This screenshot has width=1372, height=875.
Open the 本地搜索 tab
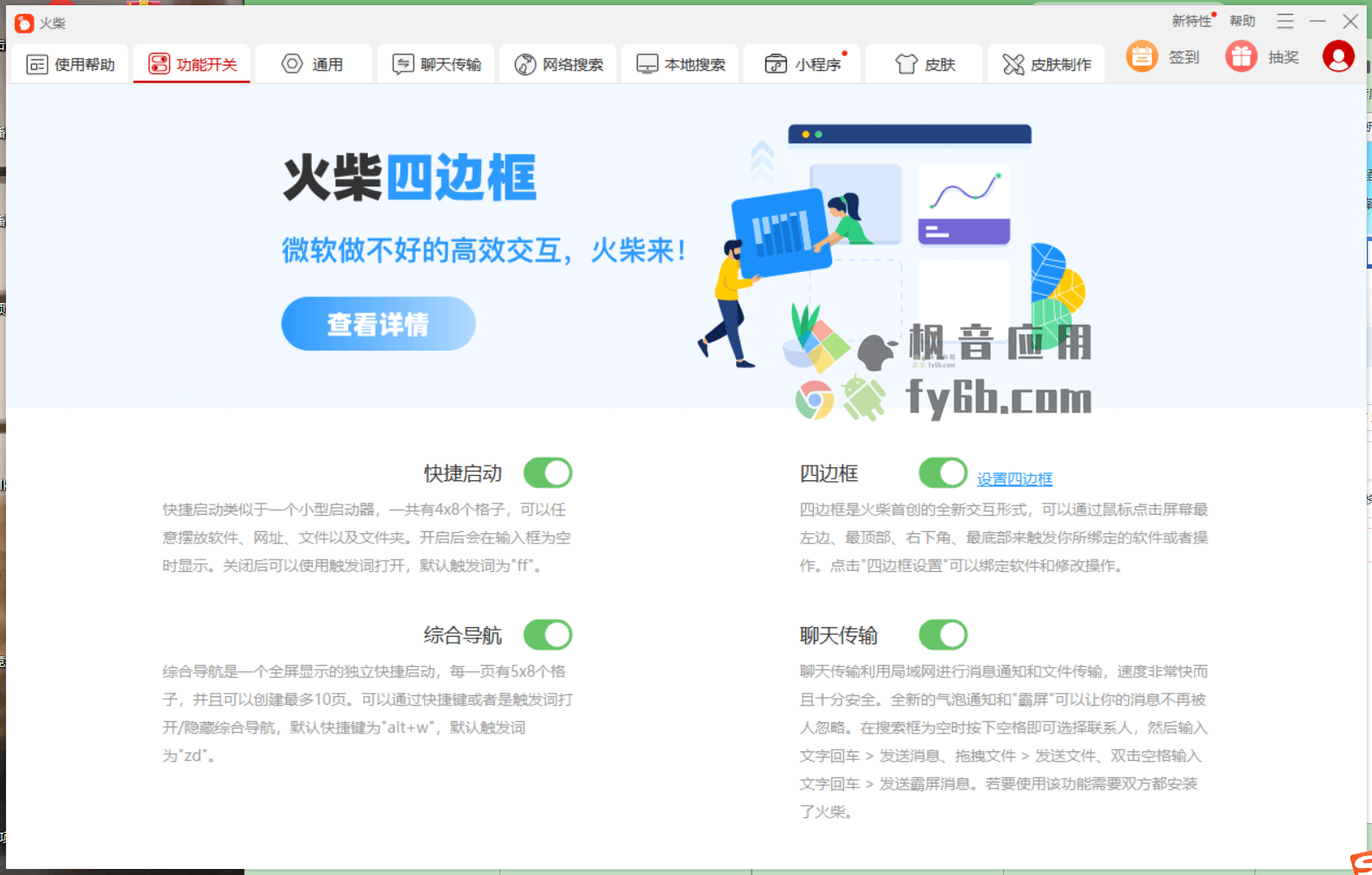680,64
